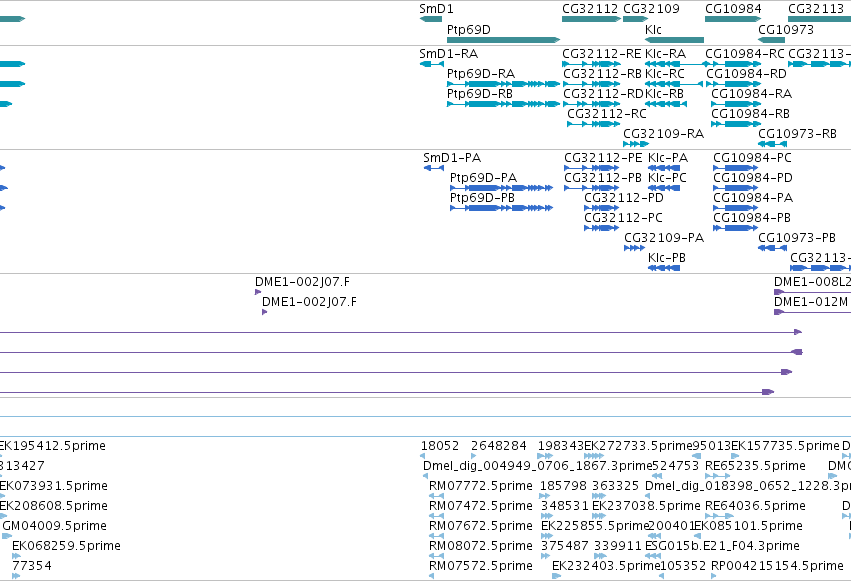This screenshot has height=581, width=851.
Task: Select the 18052 EST label
Action: click(440, 446)
